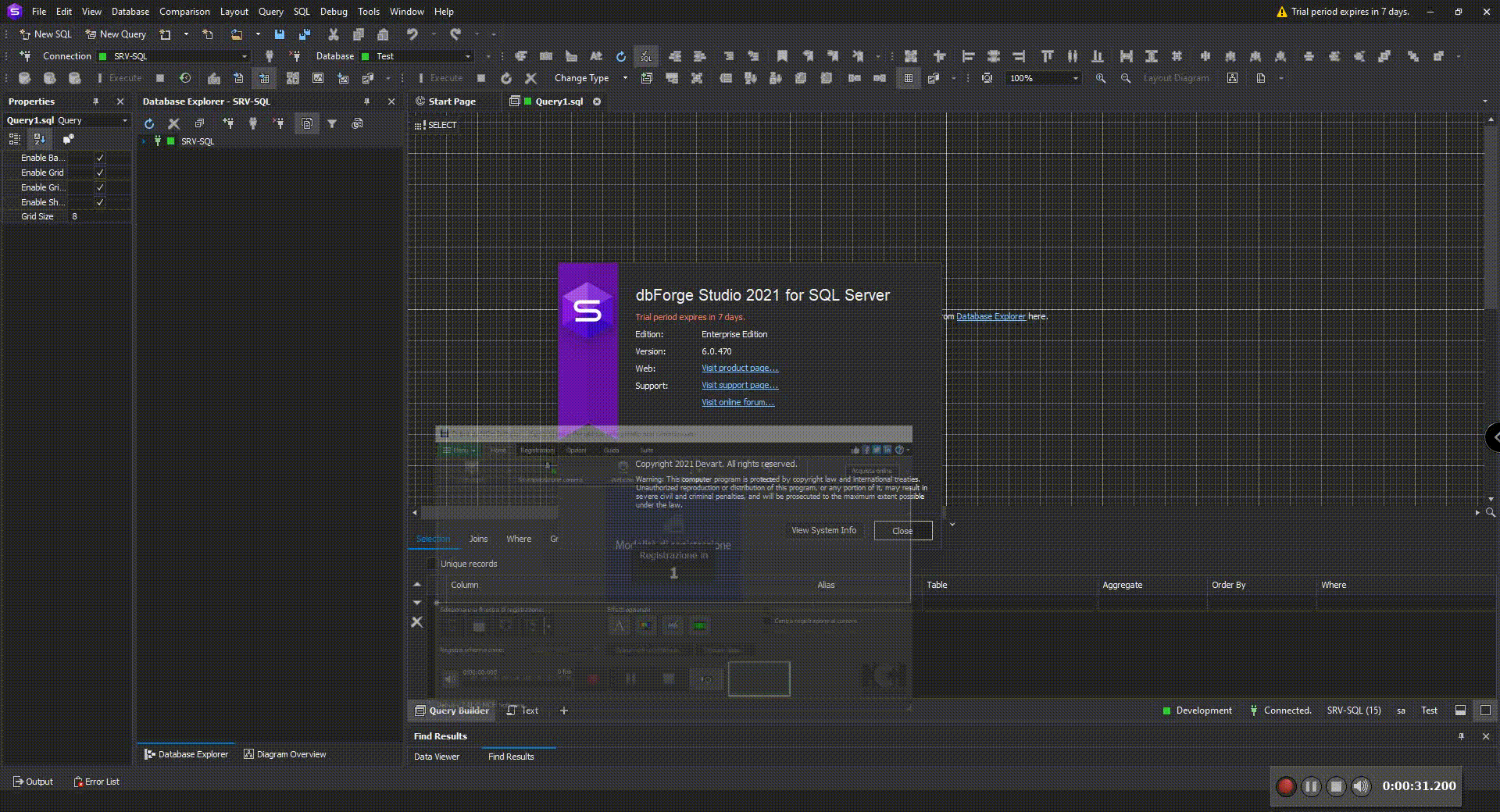Open the Diagram Overview tab

[285, 754]
